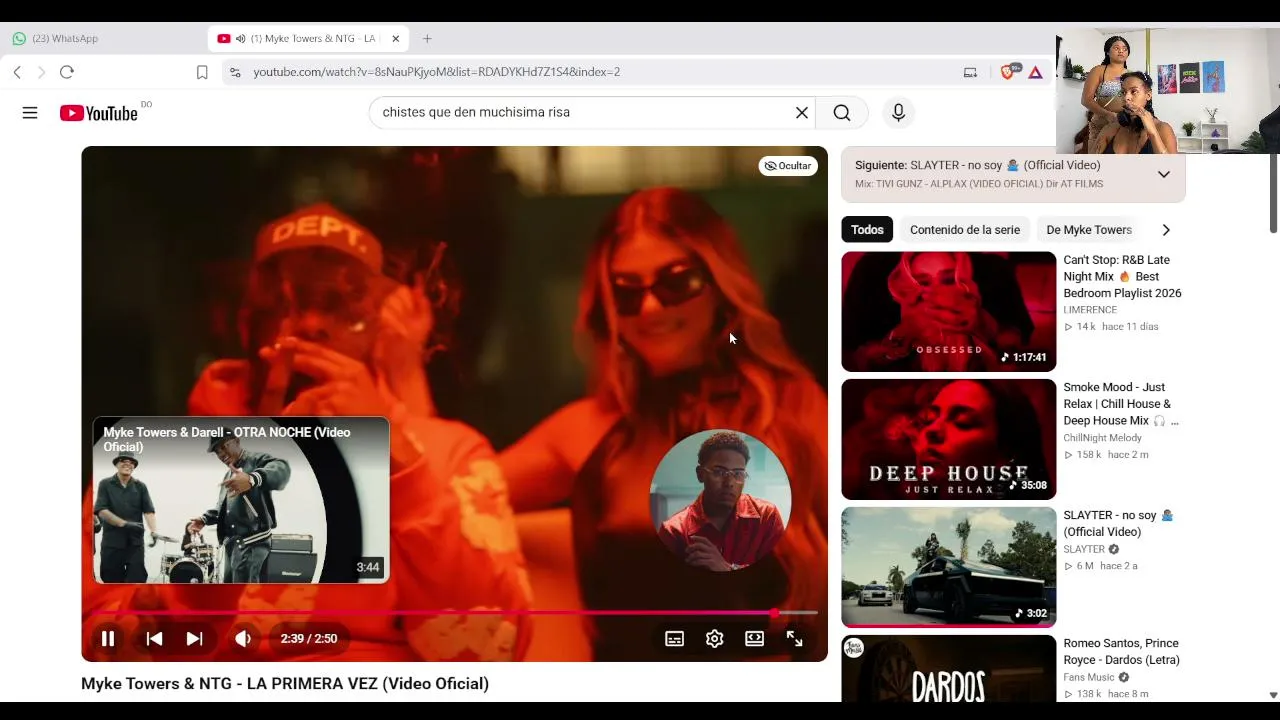
Task: Bookmark this page with the bookmark icon
Action: coord(202,72)
